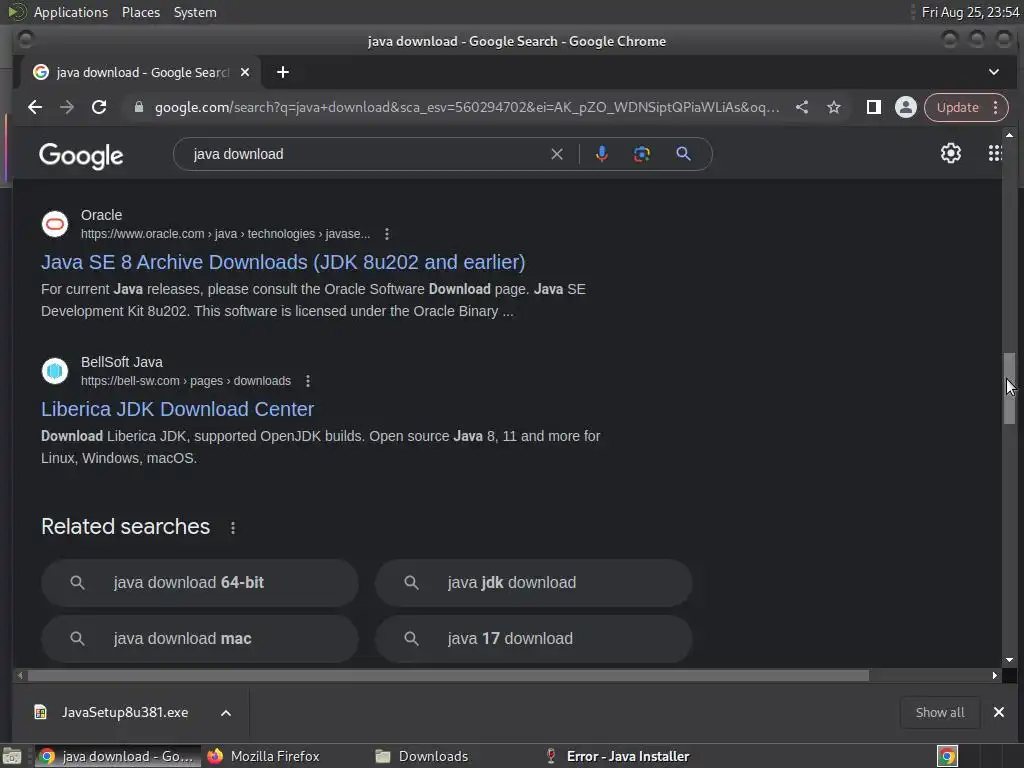Viewport: 1024px width, 768px height.
Task: Search related: java 17 download
Action: pyautogui.click(x=534, y=639)
